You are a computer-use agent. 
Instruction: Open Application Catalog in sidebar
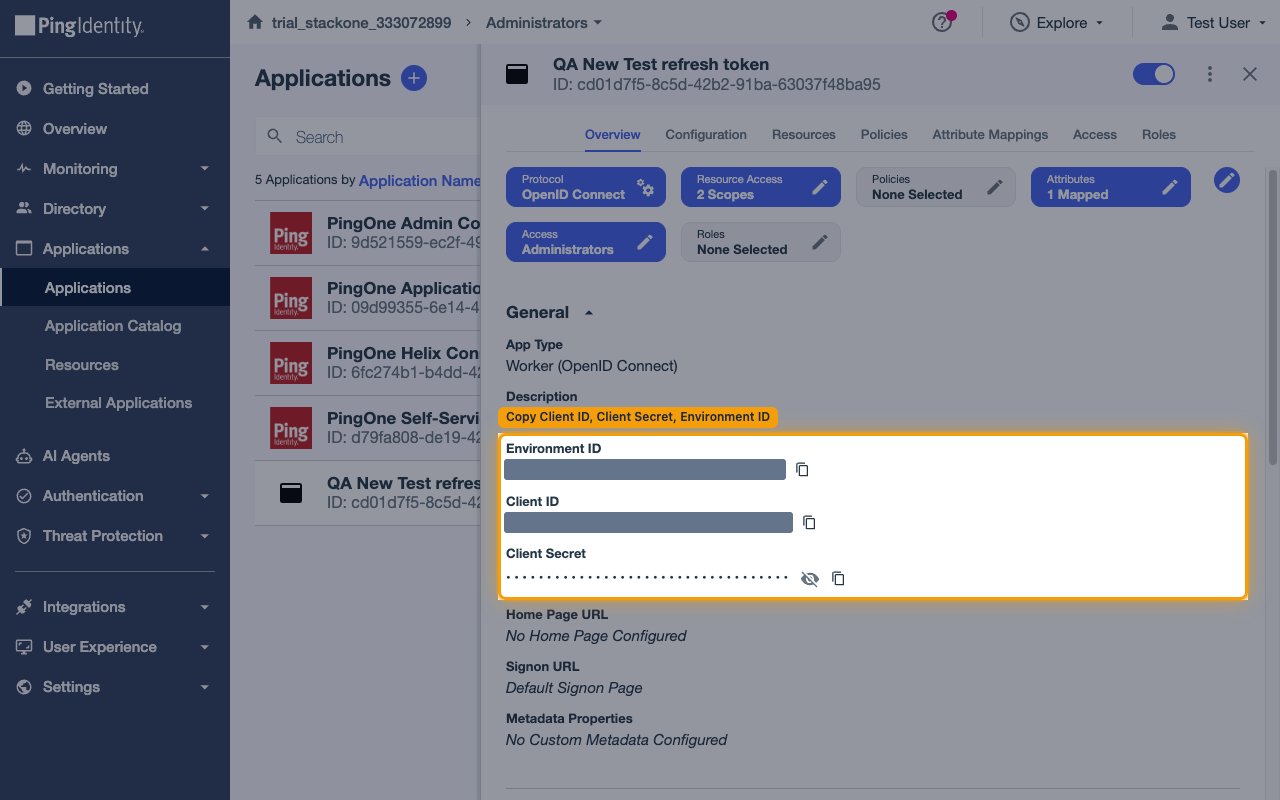[x=115, y=326]
